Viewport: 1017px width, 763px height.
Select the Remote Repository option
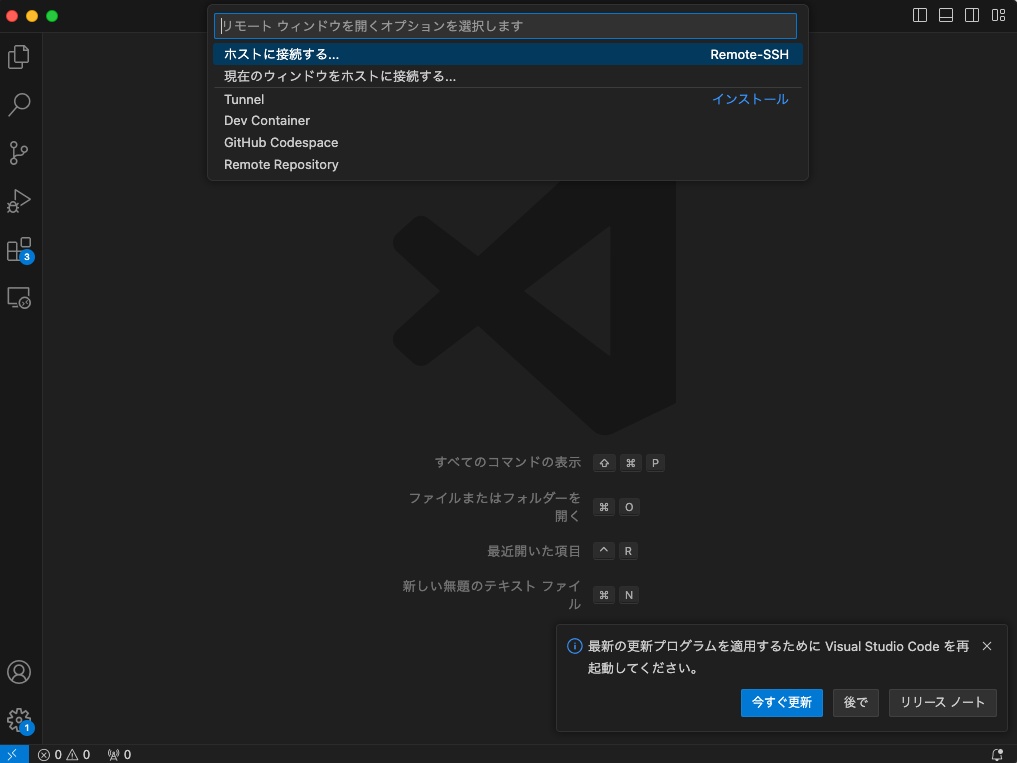click(281, 164)
